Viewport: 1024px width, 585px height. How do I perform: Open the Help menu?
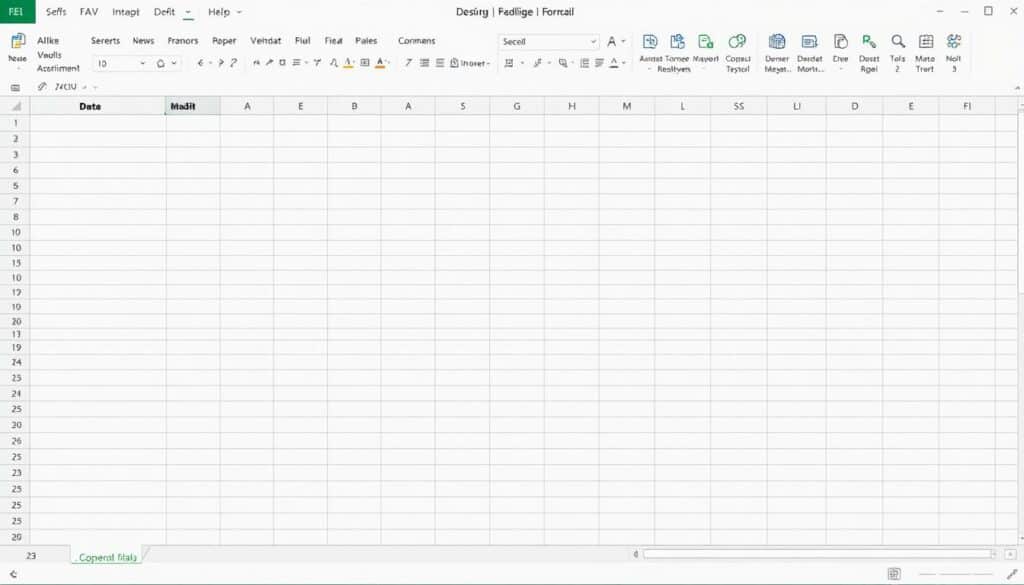(x=219, y=12)
